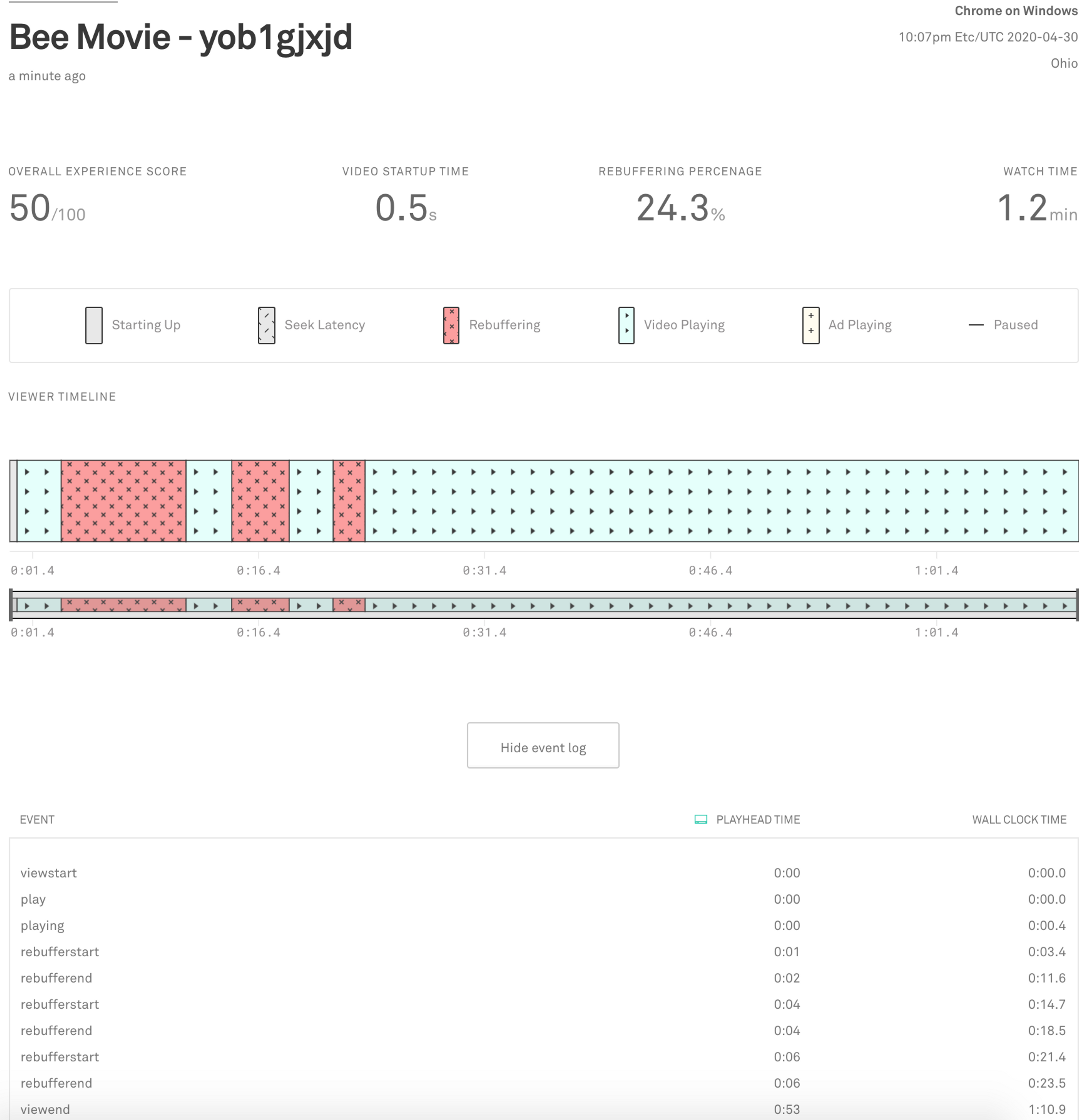The height and width of the screenshot is (1120, 1085).
Task: Click the gray starting up segment in timeline
Action: coord(13,501)
